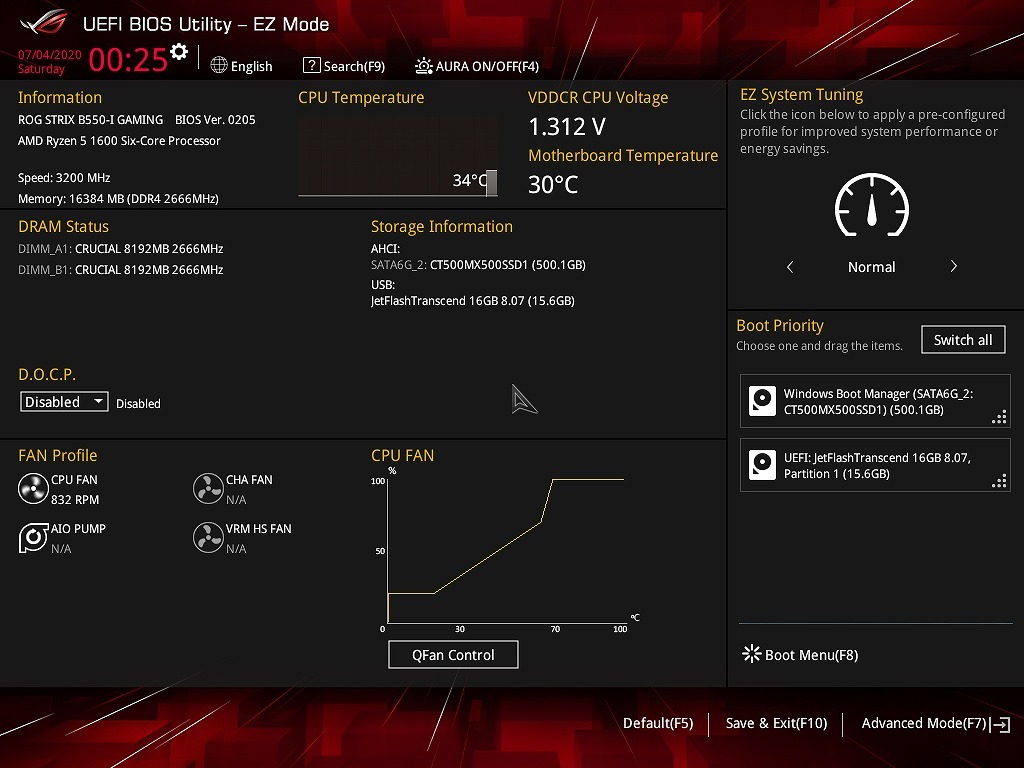Select previous EZ System Tuning profile arrow

click(x=790, y=266)
